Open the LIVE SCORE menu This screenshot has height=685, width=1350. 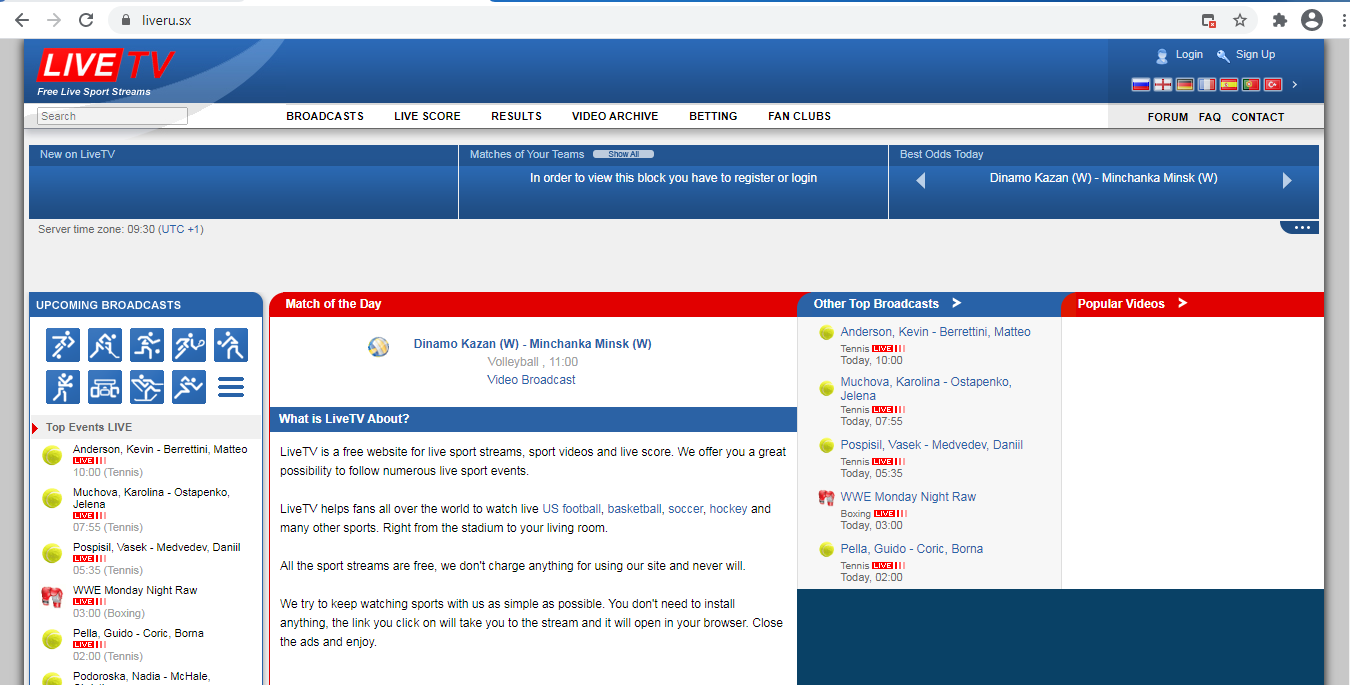[x=427, y=116]
